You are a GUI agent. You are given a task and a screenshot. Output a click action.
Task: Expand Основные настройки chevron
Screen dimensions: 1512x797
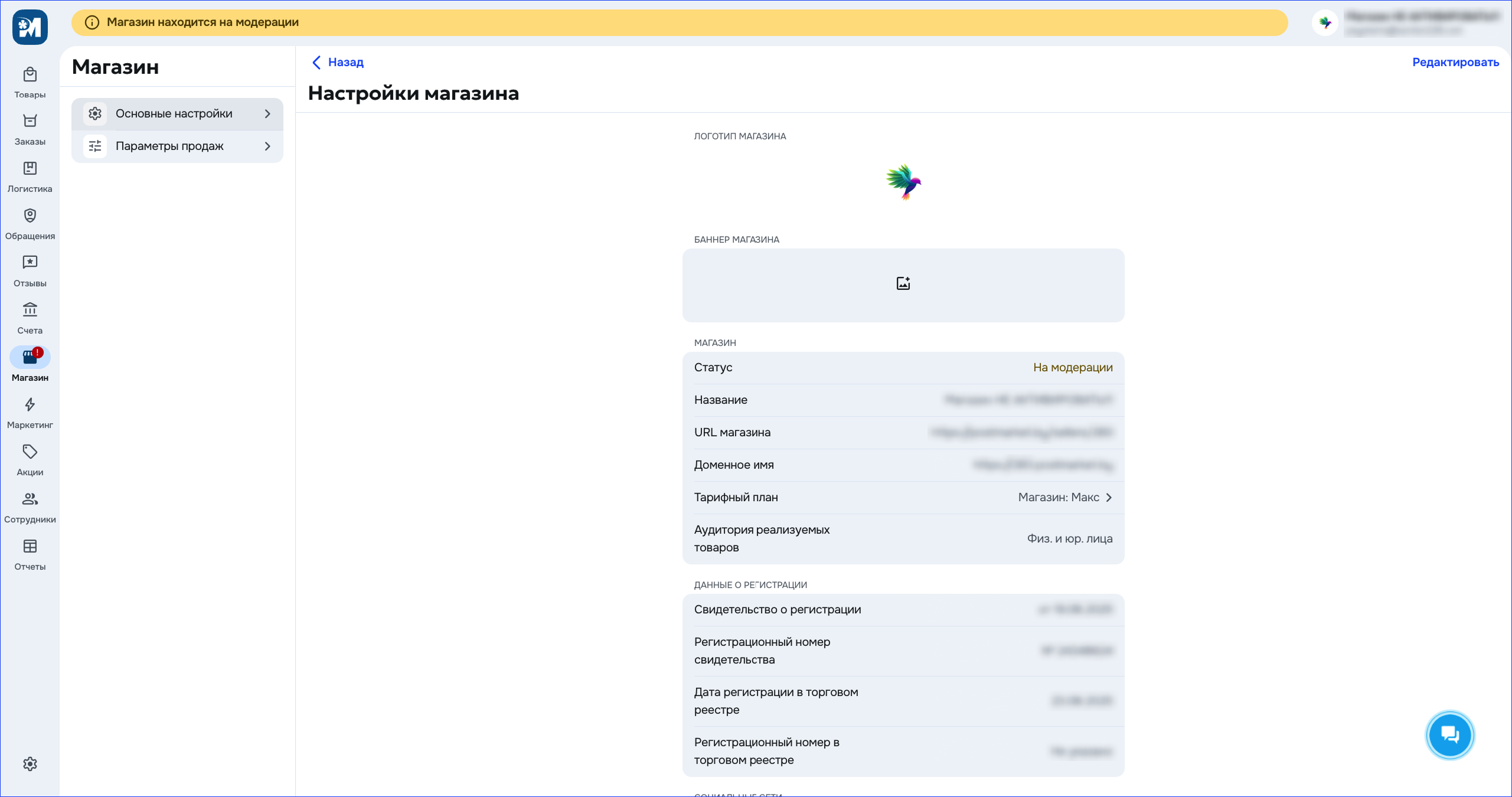click(x=267, y=114)
